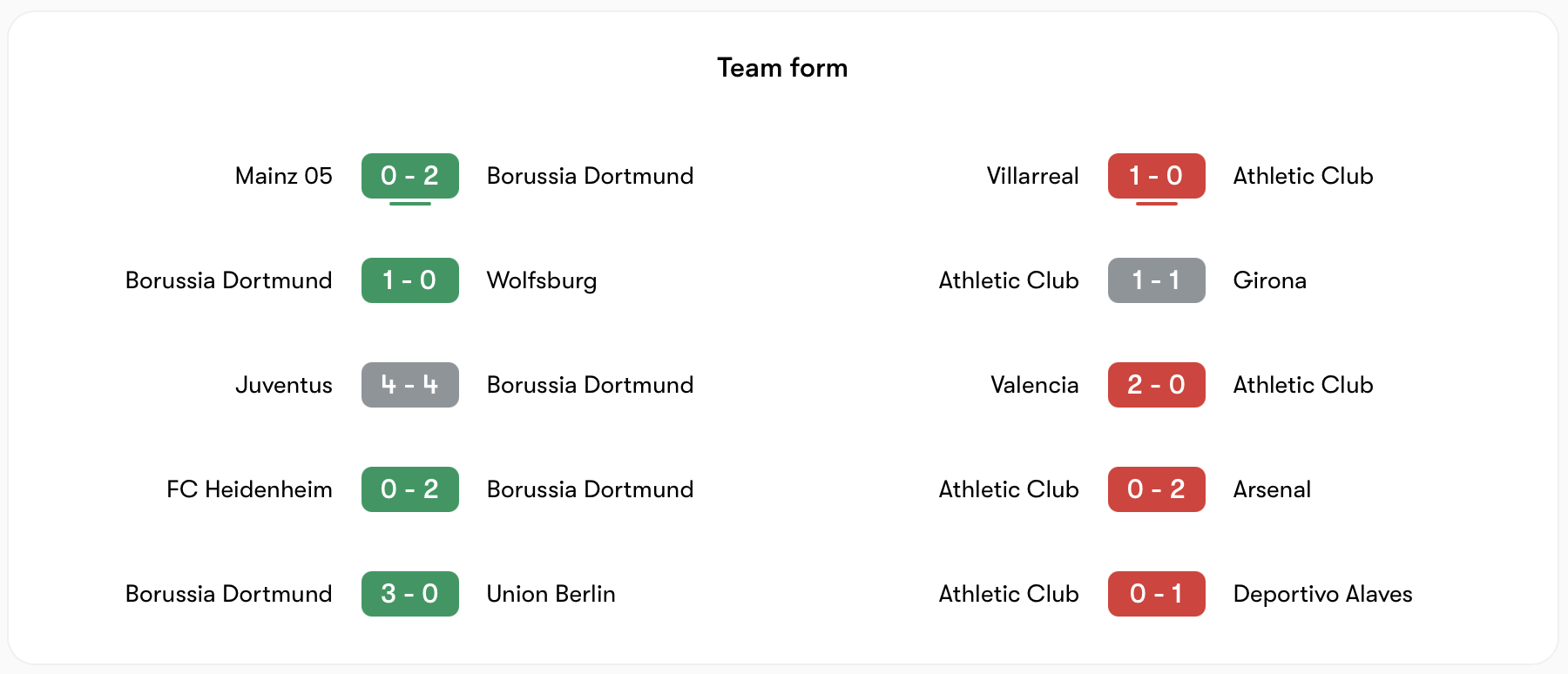Click the Dortmund vs Union Berlin 3-0 score
This screenshot has height=674, width=1568.
click(409, 594)
